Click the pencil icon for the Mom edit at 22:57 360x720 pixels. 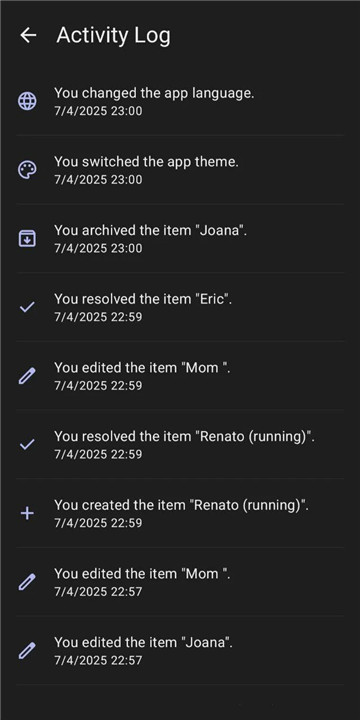coord(27,582)
